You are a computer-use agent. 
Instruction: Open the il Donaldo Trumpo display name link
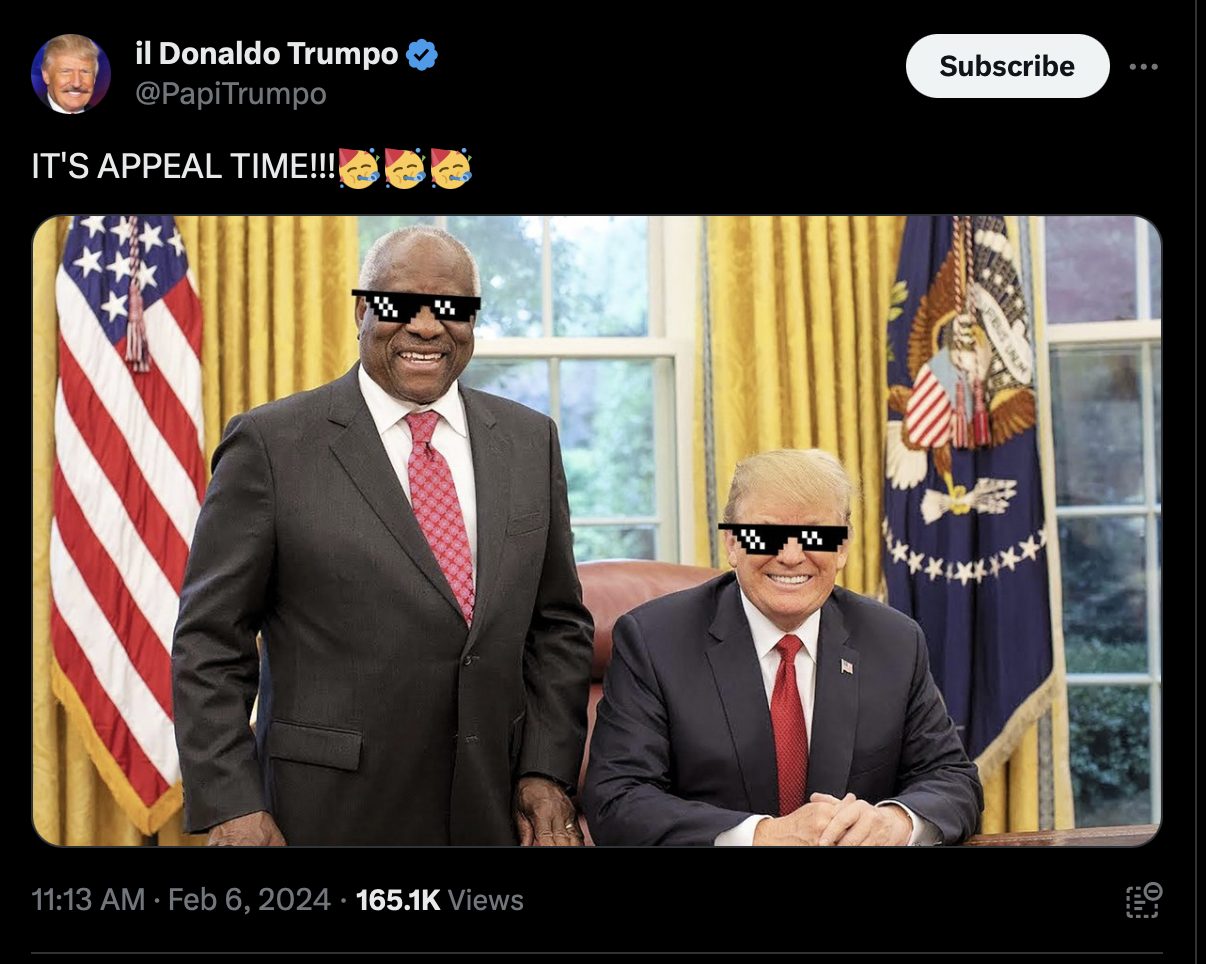pos(266,54)
